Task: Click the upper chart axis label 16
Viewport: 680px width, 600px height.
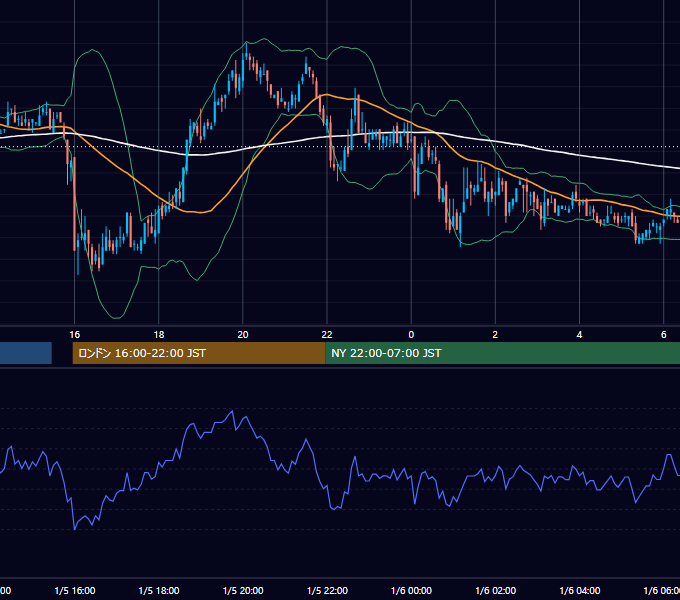Action: [75, 334]
